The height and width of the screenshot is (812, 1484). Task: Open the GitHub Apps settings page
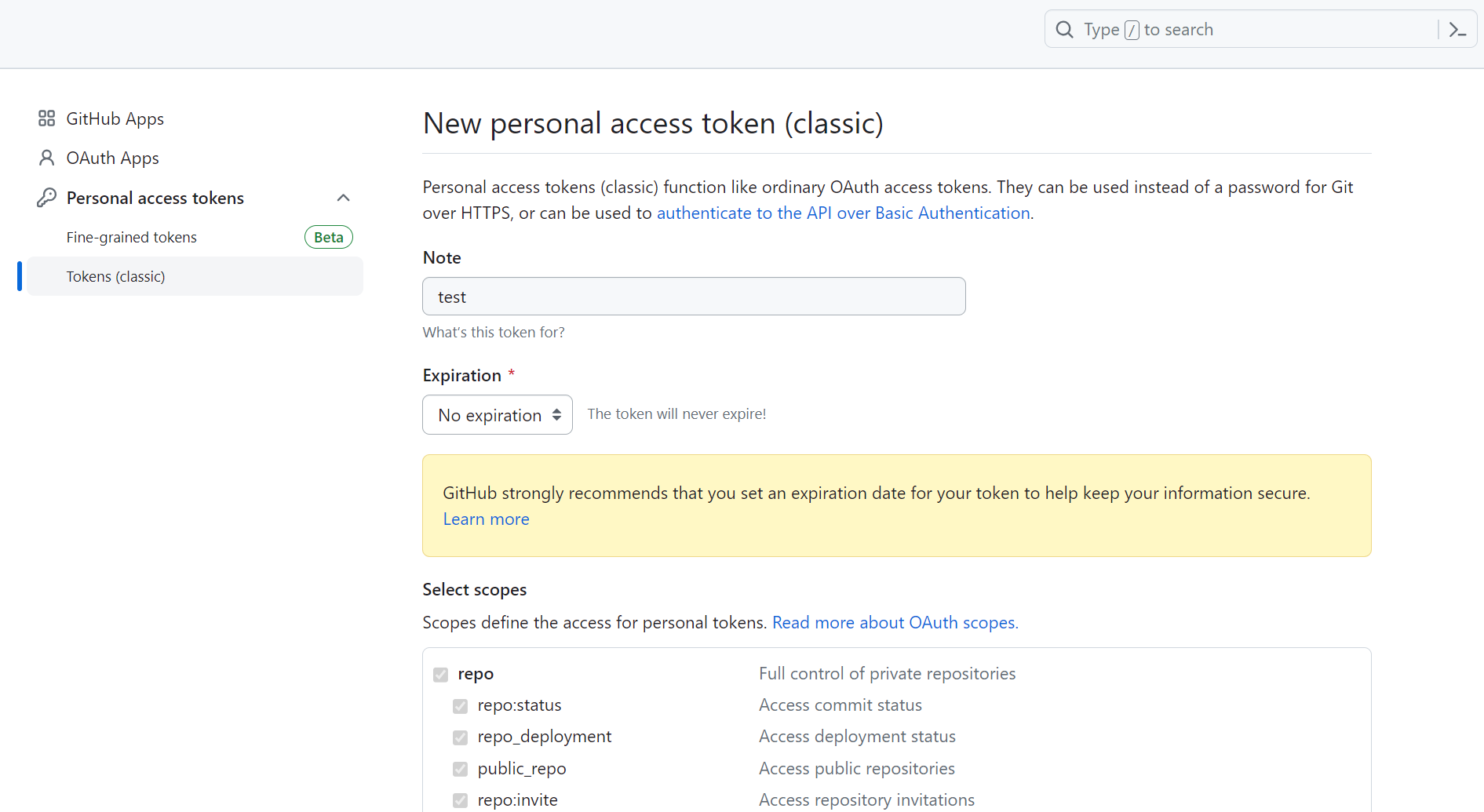coord(115,118)
